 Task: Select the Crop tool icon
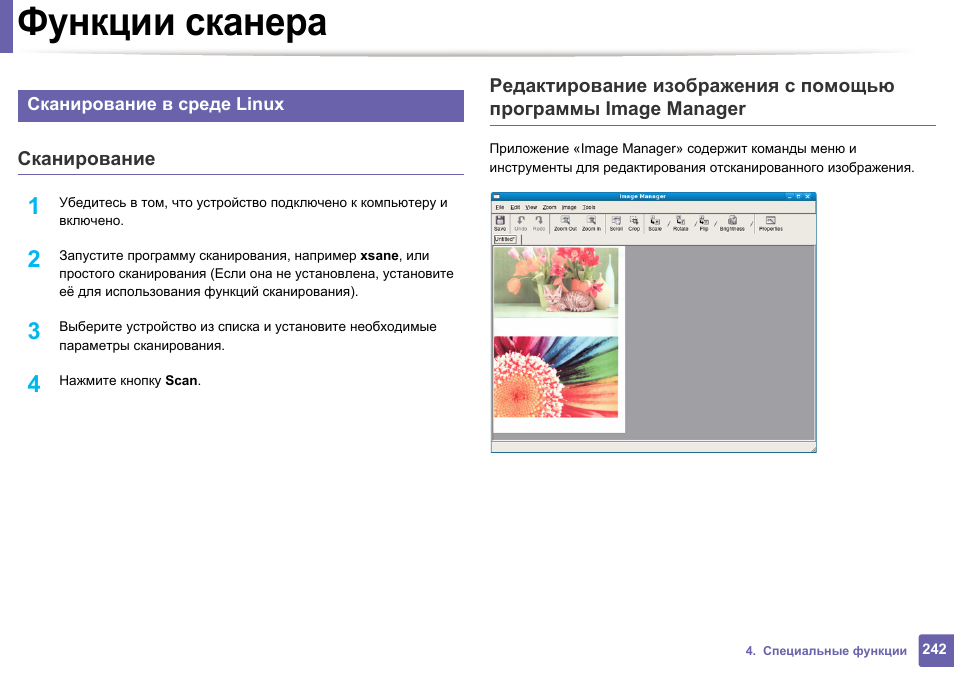634,223
